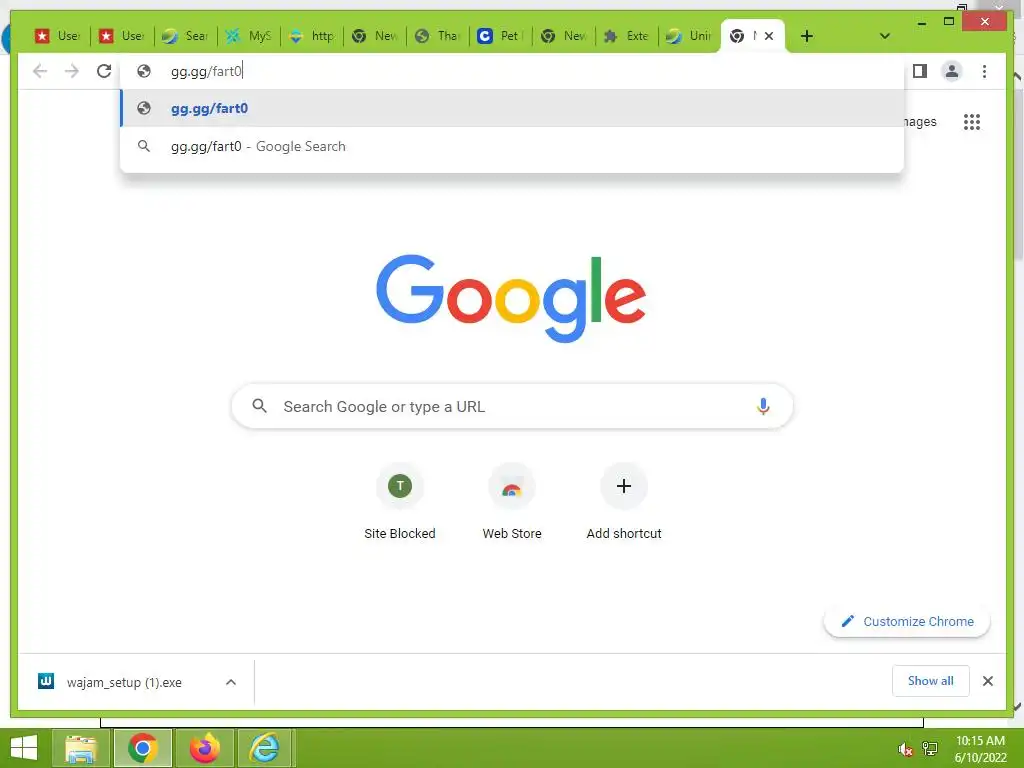The image size is (1024, 768).
Task: Open the wajam_setup (1).exe download
Action: pos(124,682)
